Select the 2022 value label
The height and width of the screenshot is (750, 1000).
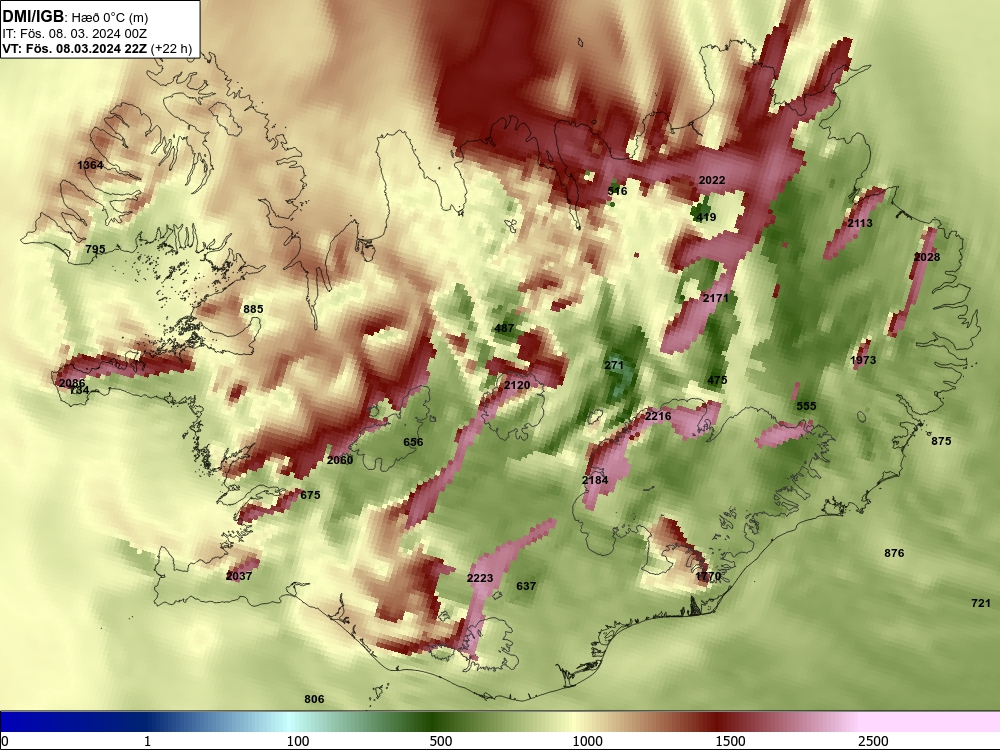click(712, 180)
